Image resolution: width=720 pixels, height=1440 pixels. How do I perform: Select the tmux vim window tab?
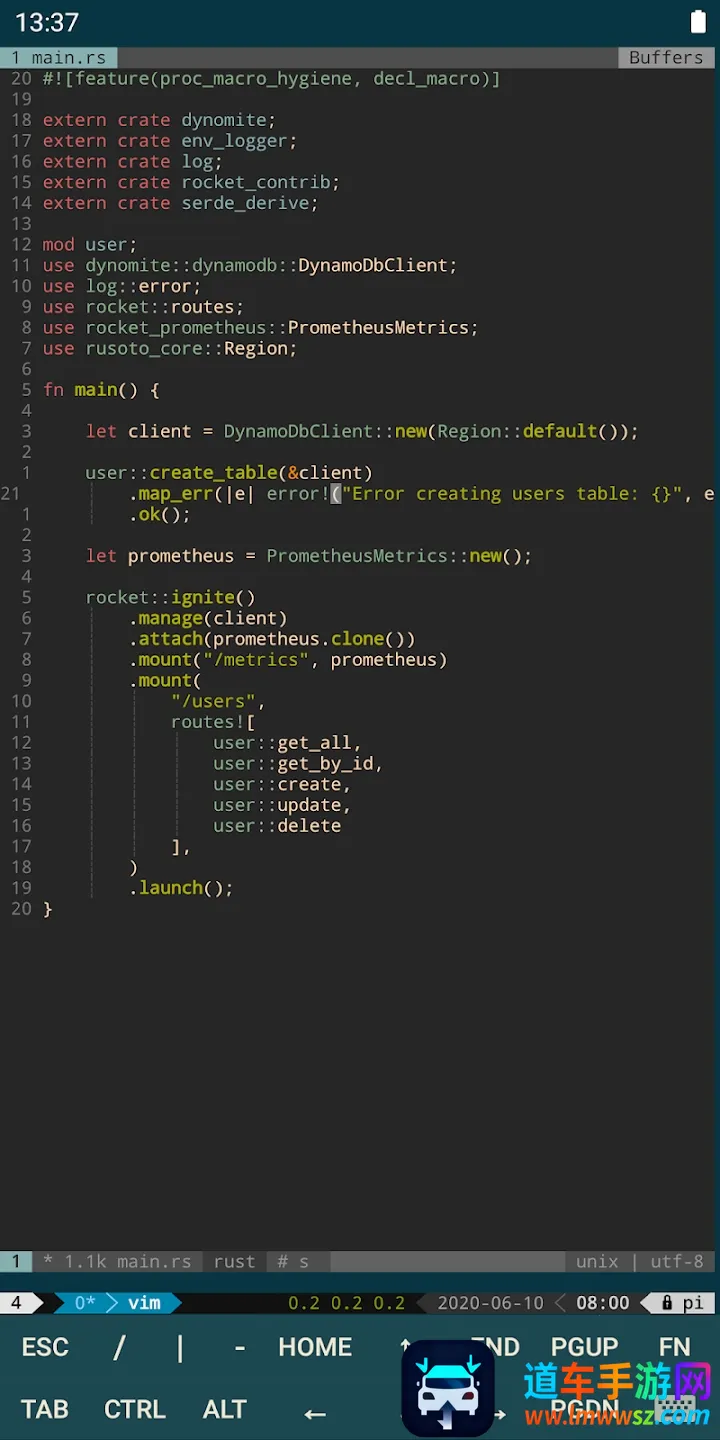click(x=144, y=1303)
